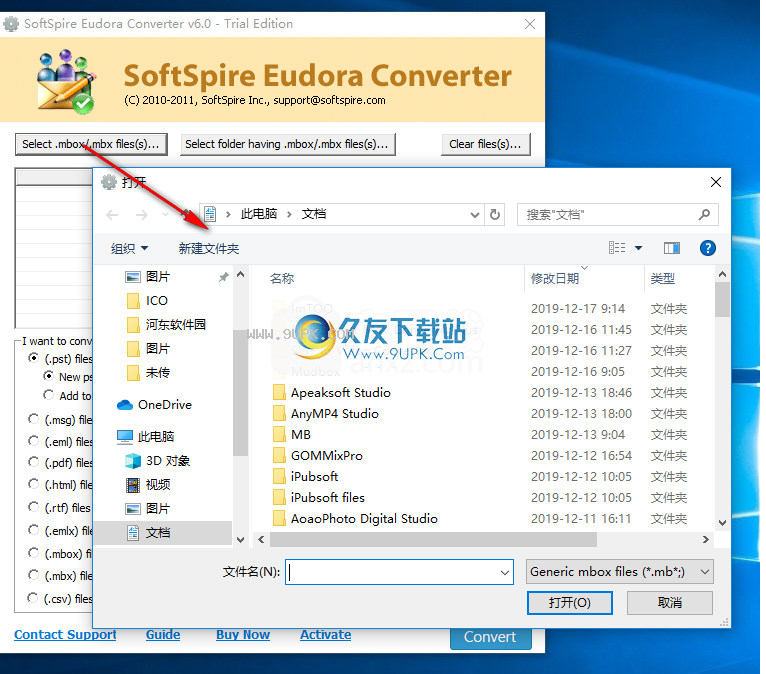Refresh the current folder listing
Screen dimensions: 766x674
coord(495,214)
